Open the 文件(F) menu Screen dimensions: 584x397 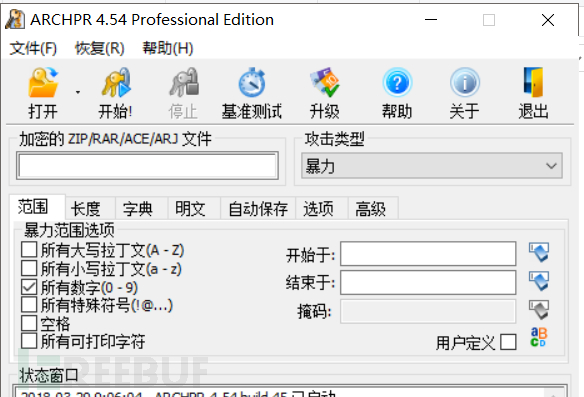coord(33,48)
